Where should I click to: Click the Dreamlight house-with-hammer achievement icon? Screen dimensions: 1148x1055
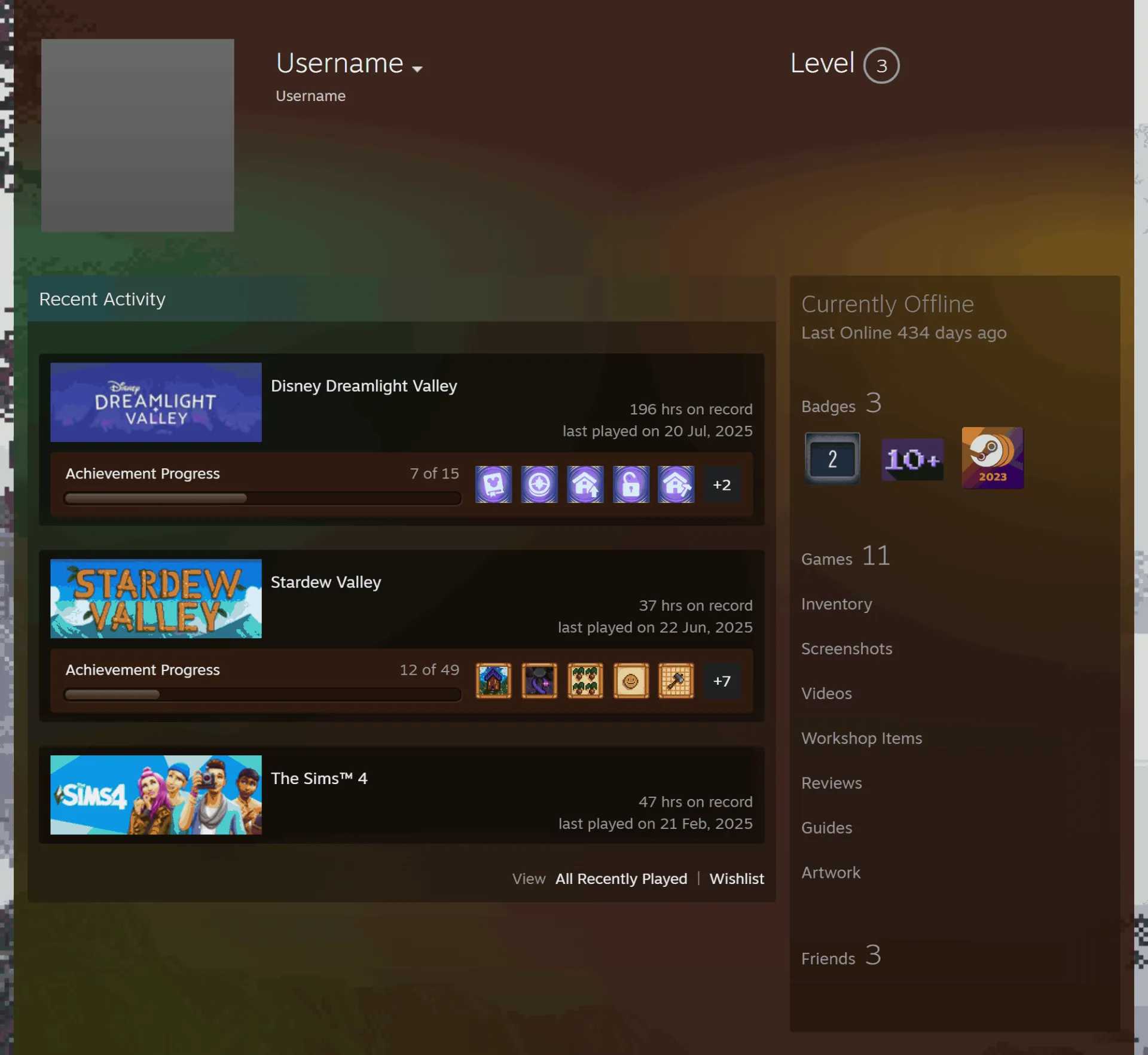(676, 484)
